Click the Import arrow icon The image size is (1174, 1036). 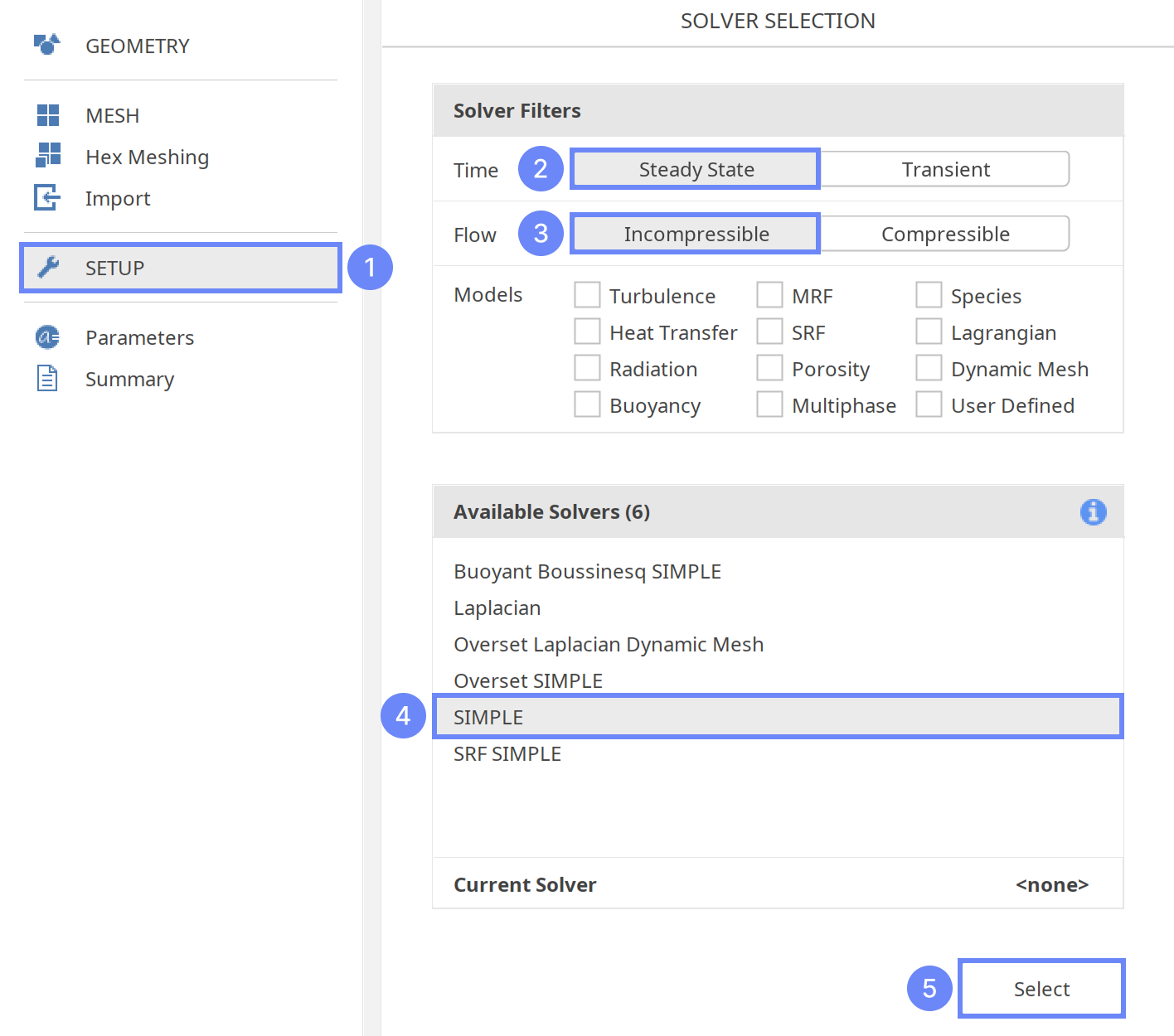47,197
